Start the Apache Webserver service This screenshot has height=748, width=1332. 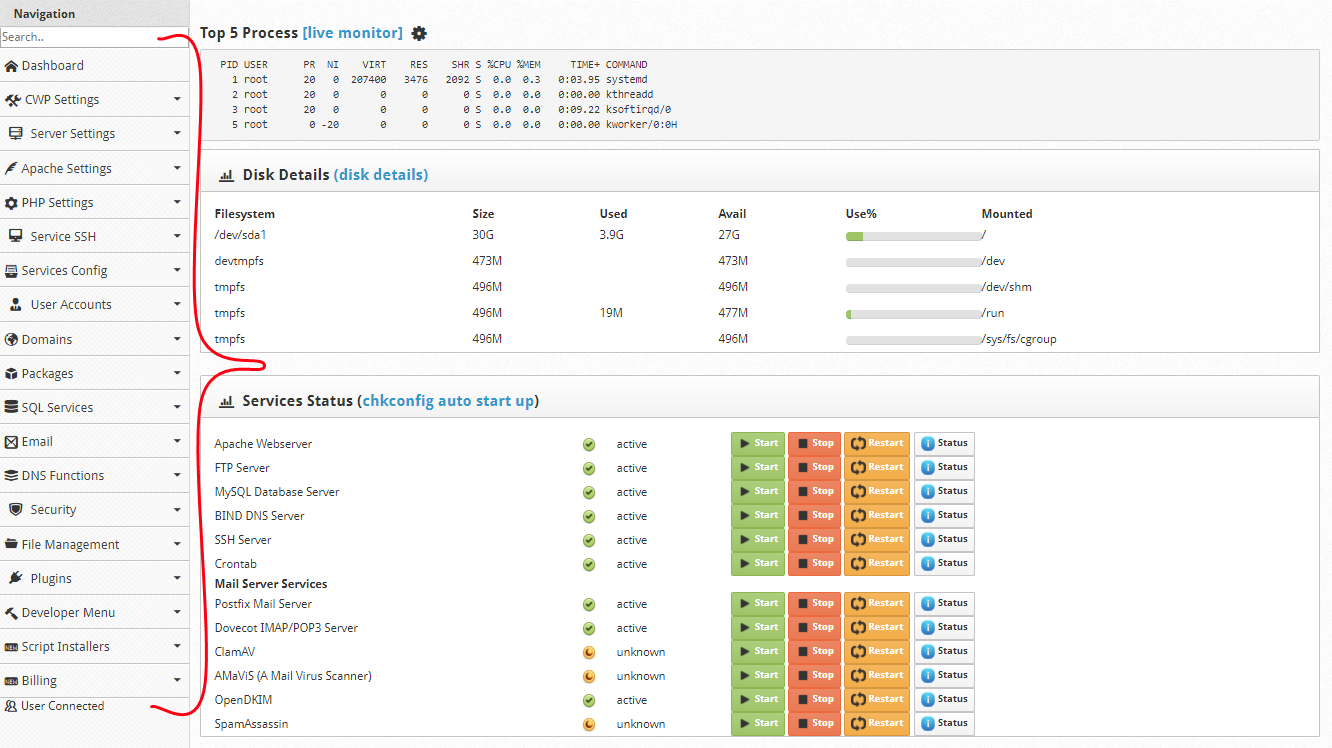(x=758, y=444)
